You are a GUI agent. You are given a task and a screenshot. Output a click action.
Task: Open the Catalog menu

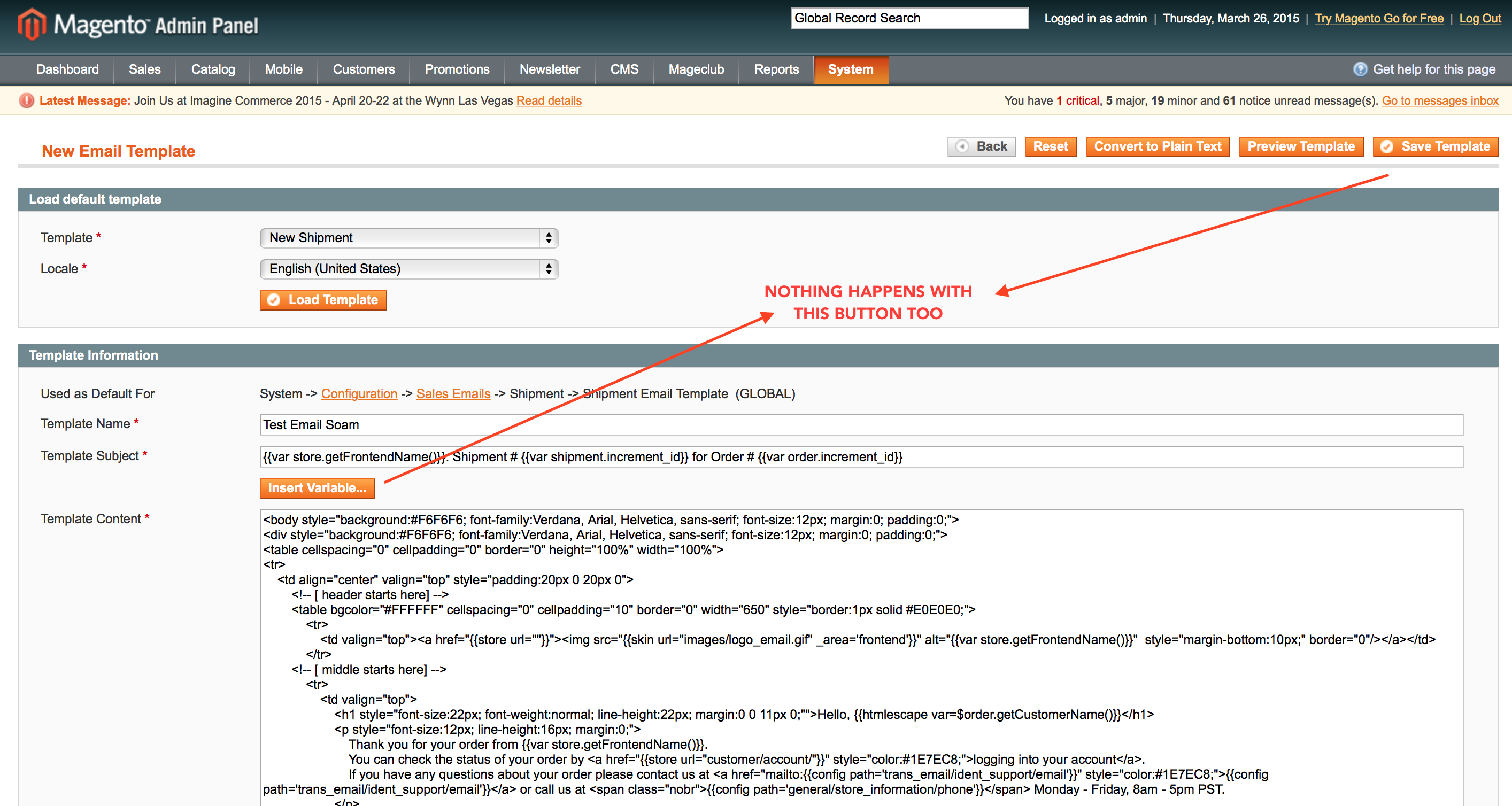click(212, 69)
